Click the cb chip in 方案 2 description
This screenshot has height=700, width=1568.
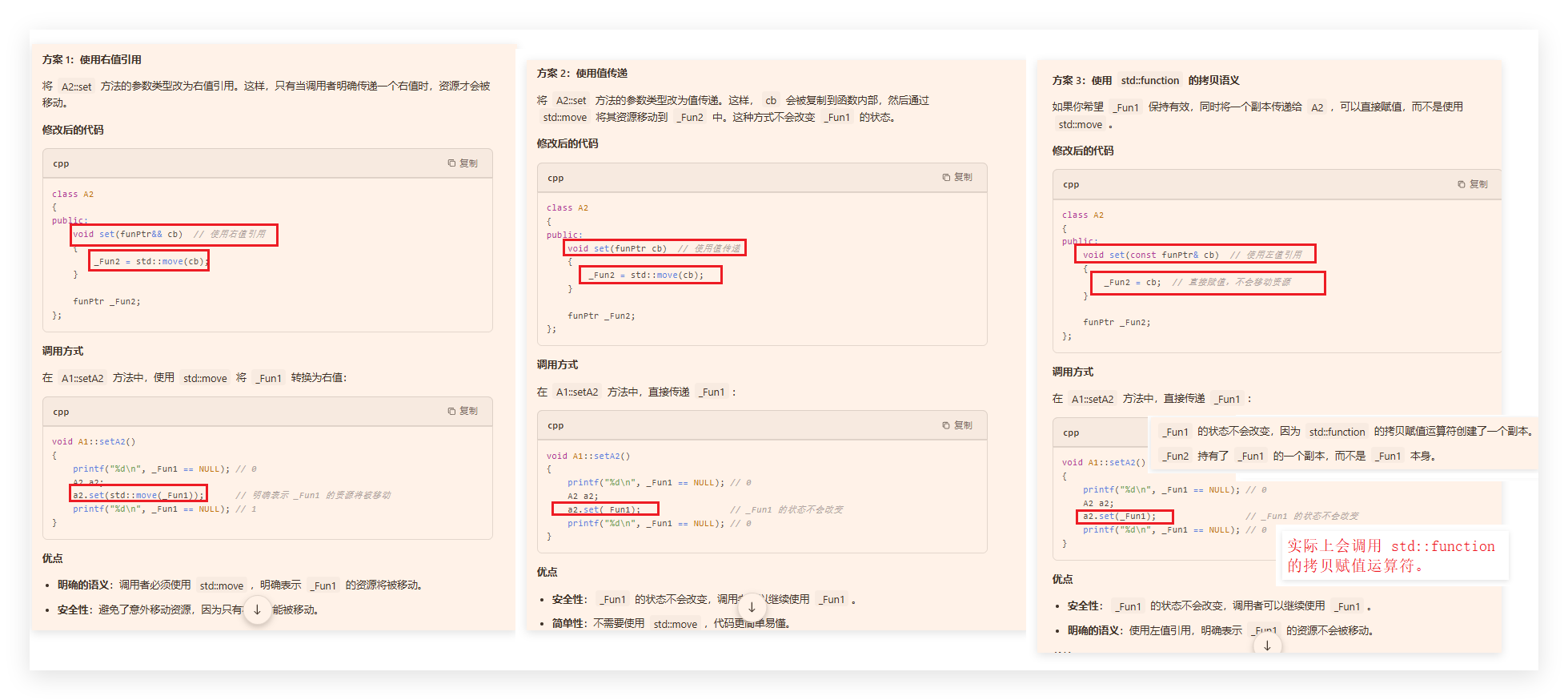click(771, 101)
